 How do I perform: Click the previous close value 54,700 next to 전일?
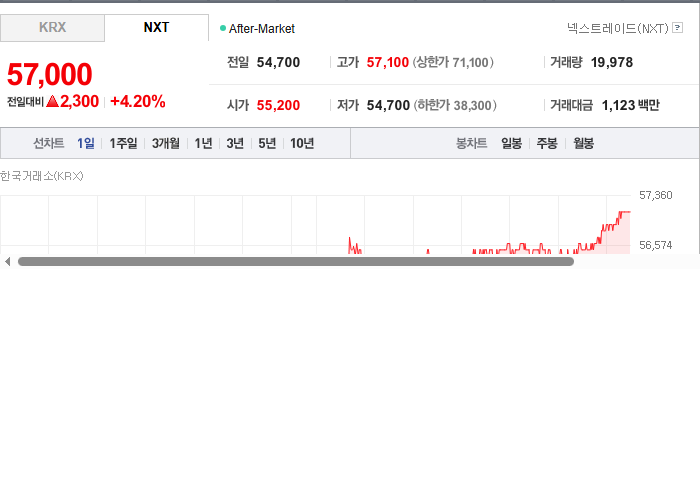[278, 62]
